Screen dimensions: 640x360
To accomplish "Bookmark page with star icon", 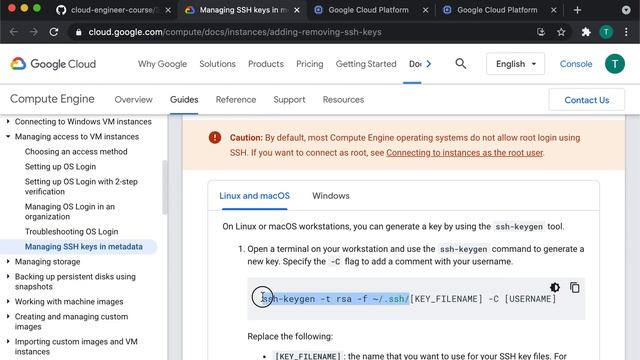I will tap(561, 32).
